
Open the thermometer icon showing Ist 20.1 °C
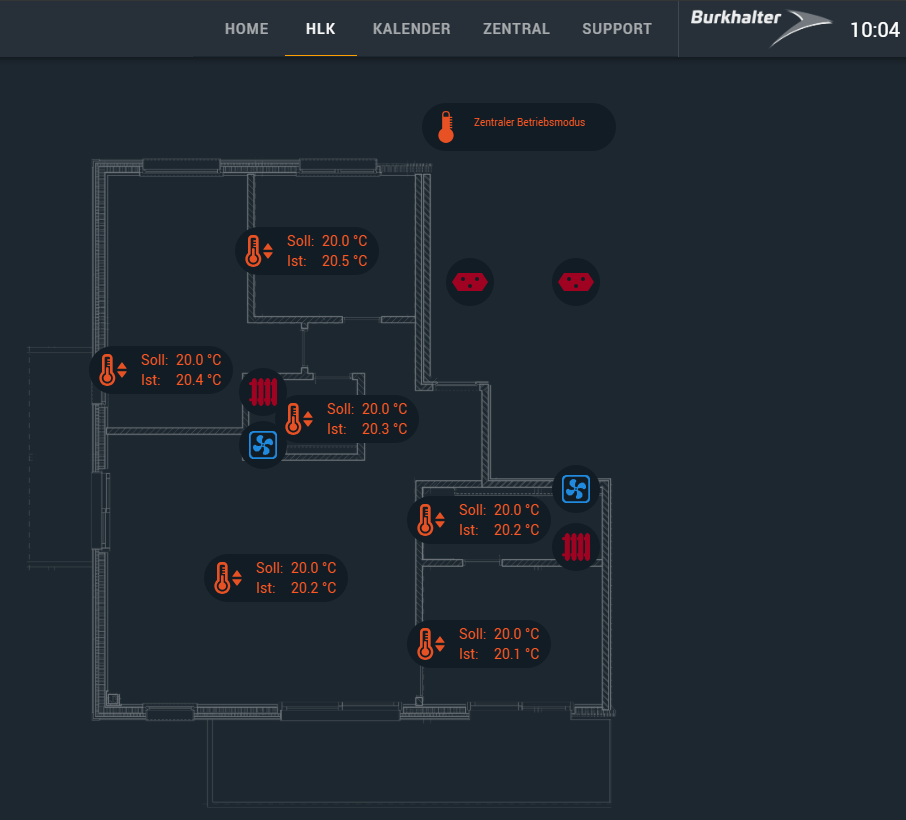pyautogui.click(x=425, y=644)
